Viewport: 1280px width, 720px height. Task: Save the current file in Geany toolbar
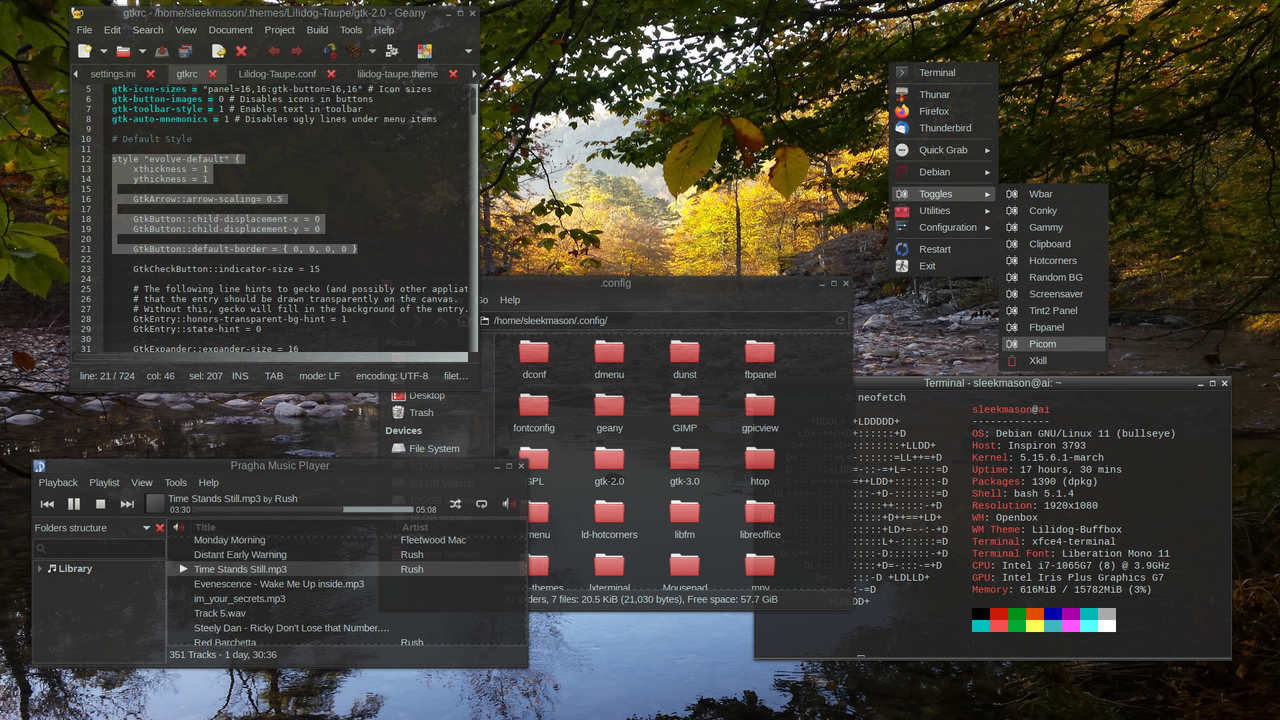[x=163, y=51]
